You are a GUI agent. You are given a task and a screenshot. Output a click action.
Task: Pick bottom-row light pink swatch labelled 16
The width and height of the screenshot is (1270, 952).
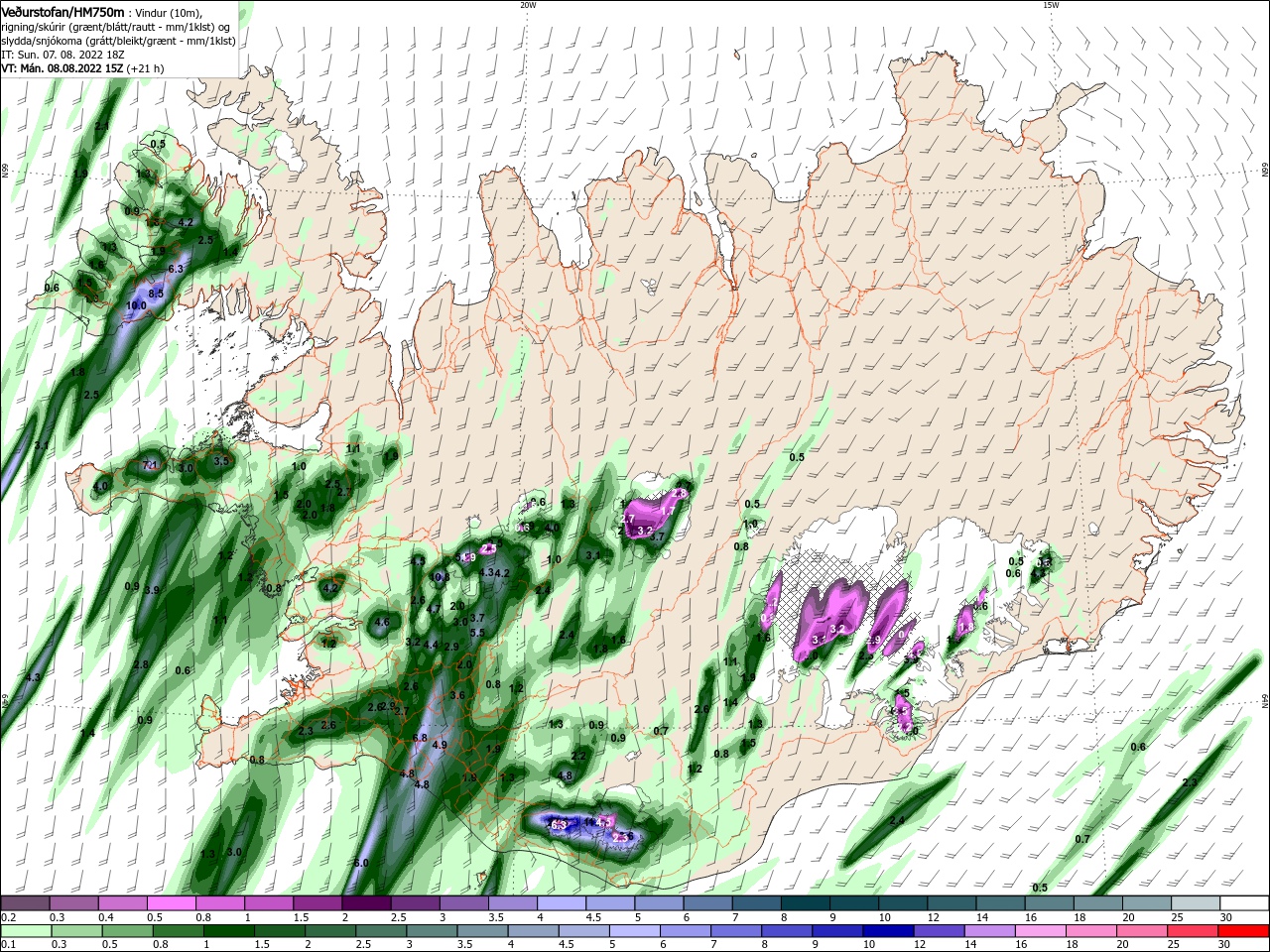point(1041,931)
